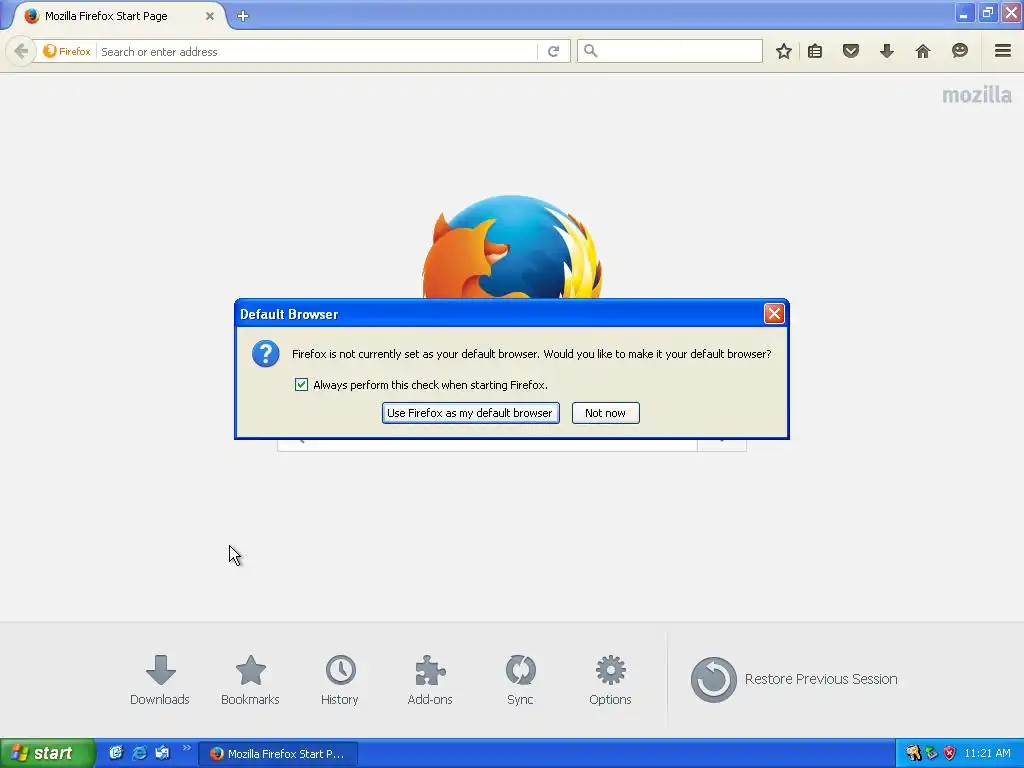Click the red shield tray icon
Image resolution: width=1024 pixels, height=768 pixels.
pos(950,754)
